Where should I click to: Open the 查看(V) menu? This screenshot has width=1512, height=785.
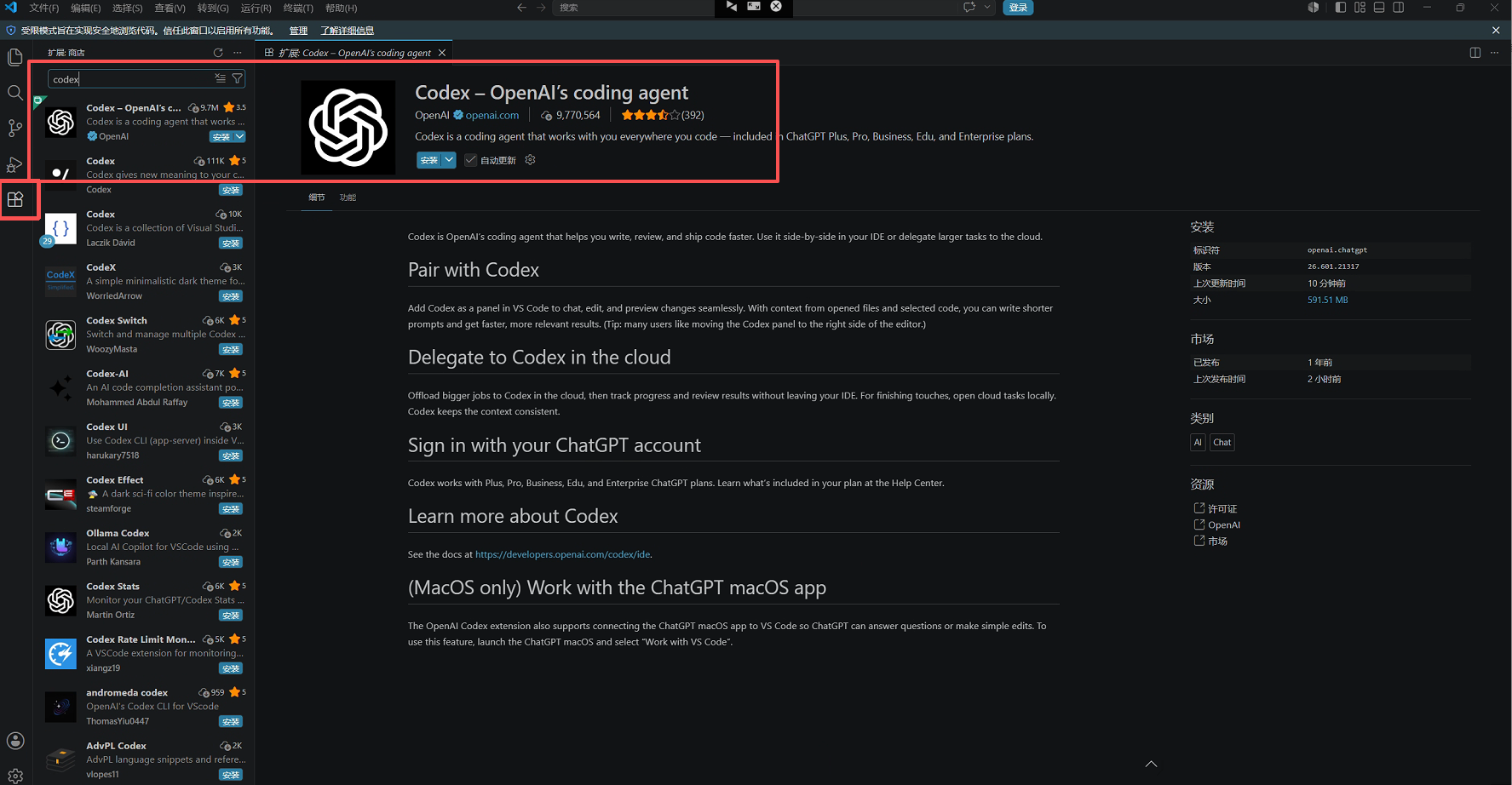[170, 8]
